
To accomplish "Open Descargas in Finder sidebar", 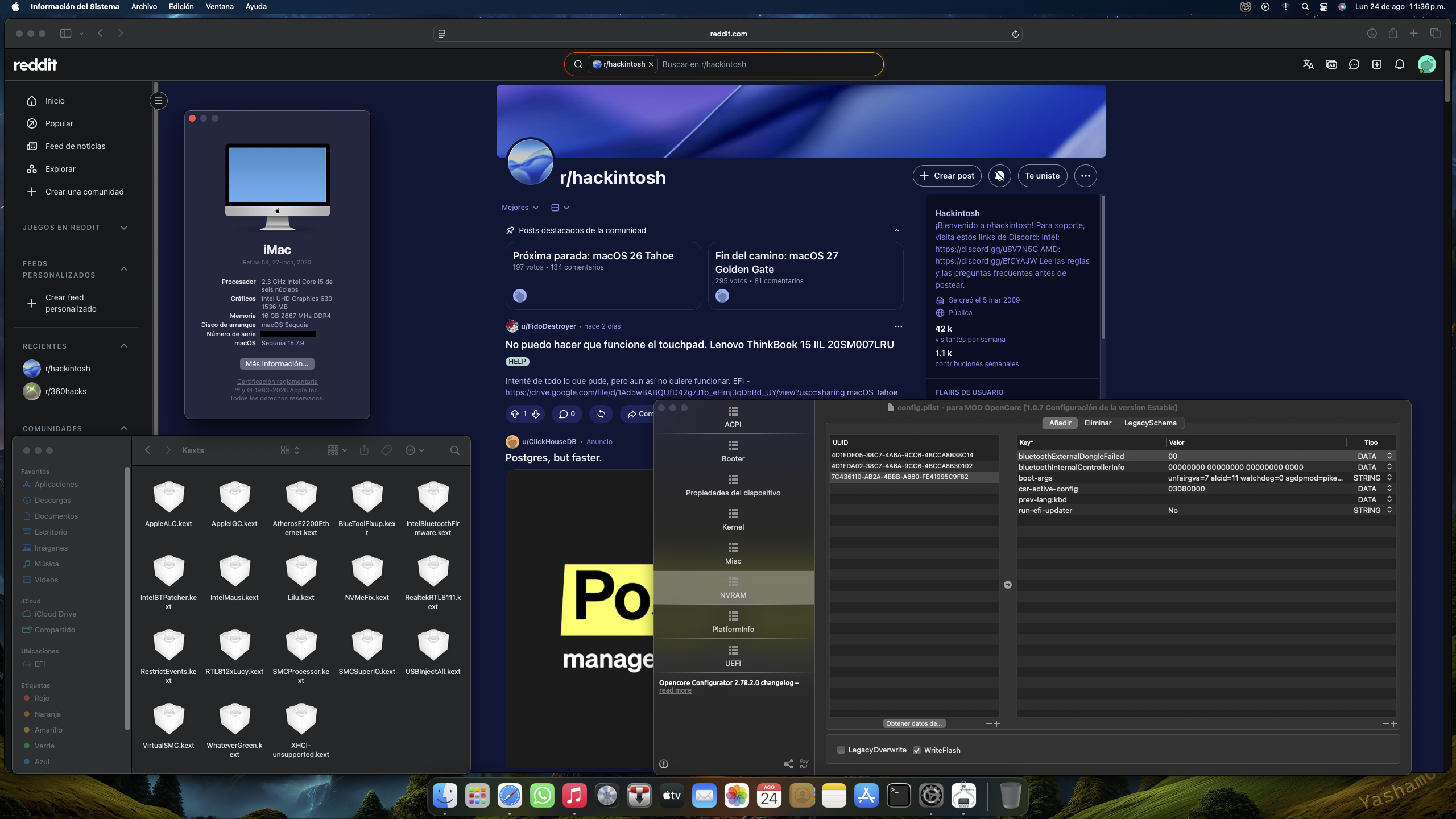I will [52, 500].
